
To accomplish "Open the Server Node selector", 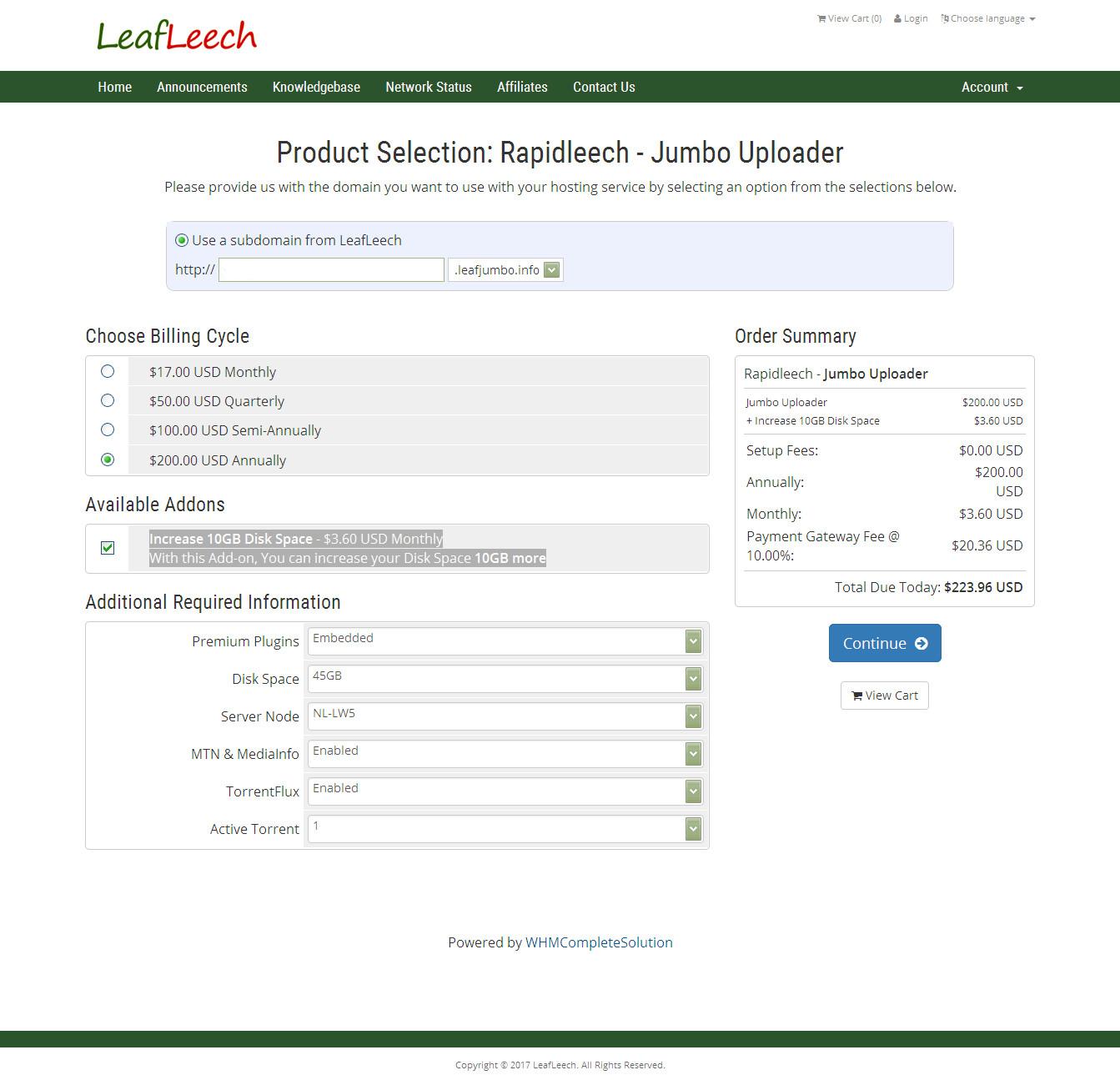I will [505, 716].
